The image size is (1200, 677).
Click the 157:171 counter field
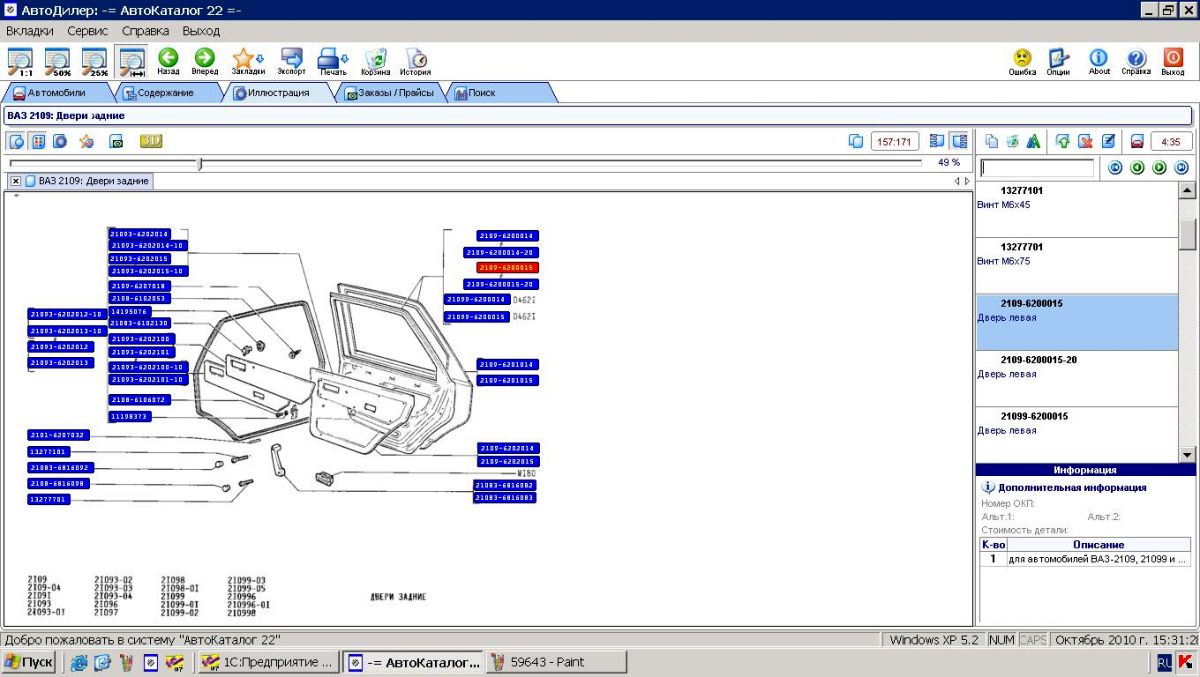(895, 142)
